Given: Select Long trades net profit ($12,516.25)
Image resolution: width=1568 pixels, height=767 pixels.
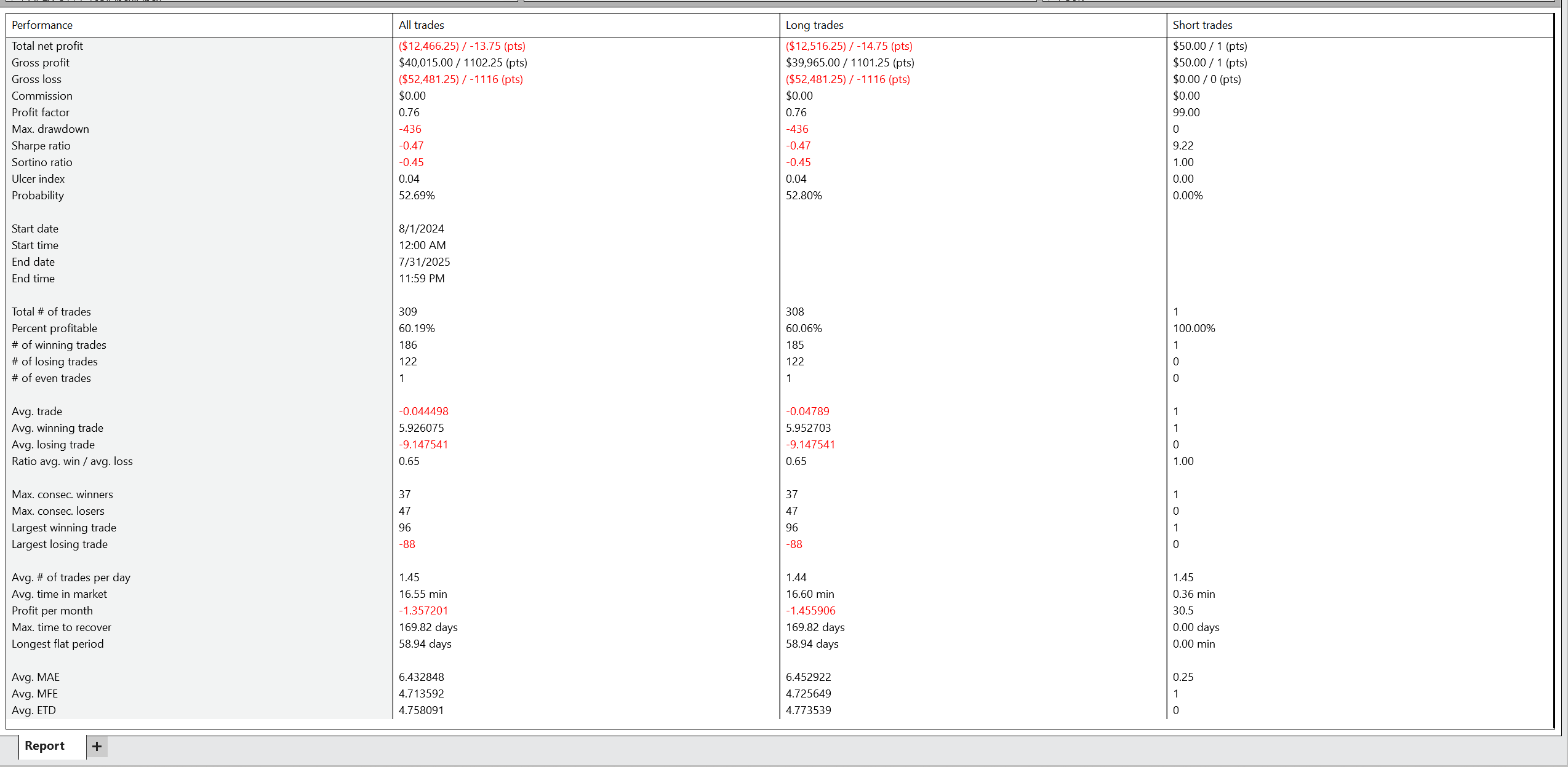Looking at the screenshot, I should tap(849, 46).
